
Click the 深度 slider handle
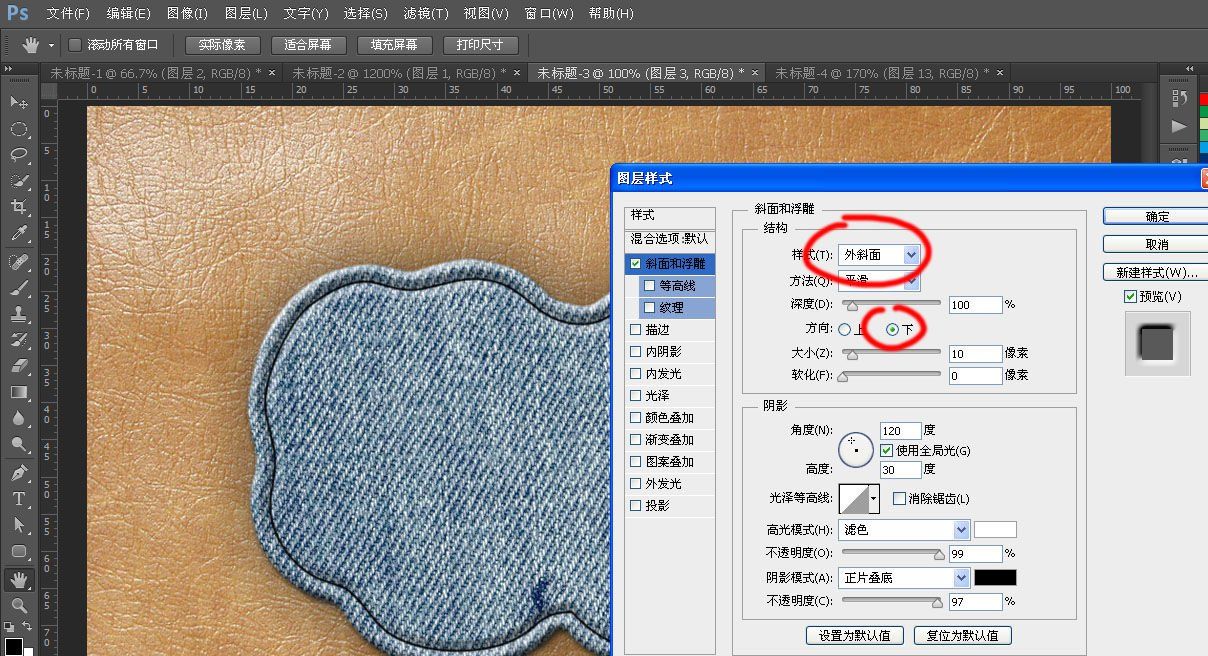click(851, 306)
